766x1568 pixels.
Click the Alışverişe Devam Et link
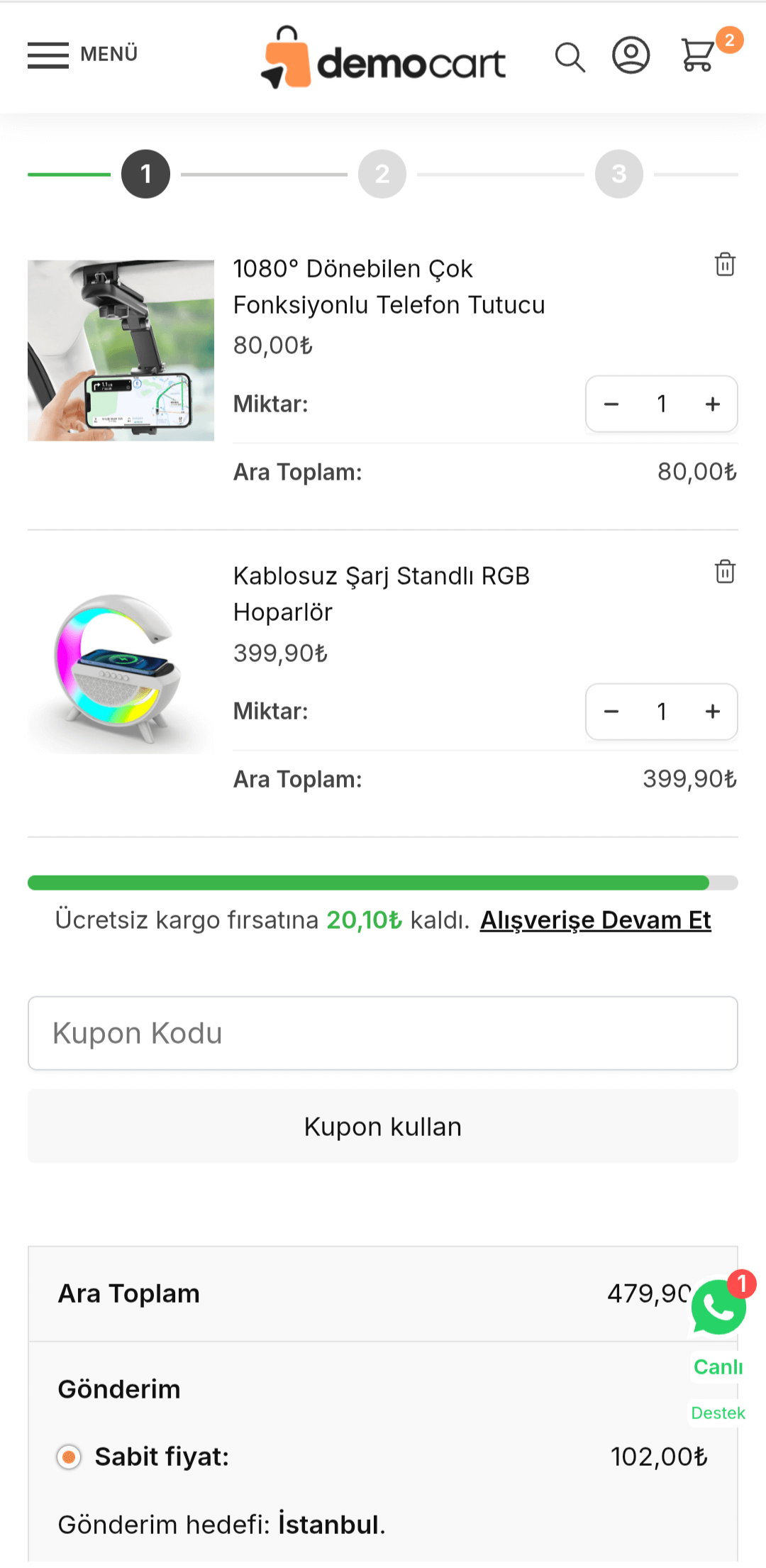[595, 920]
